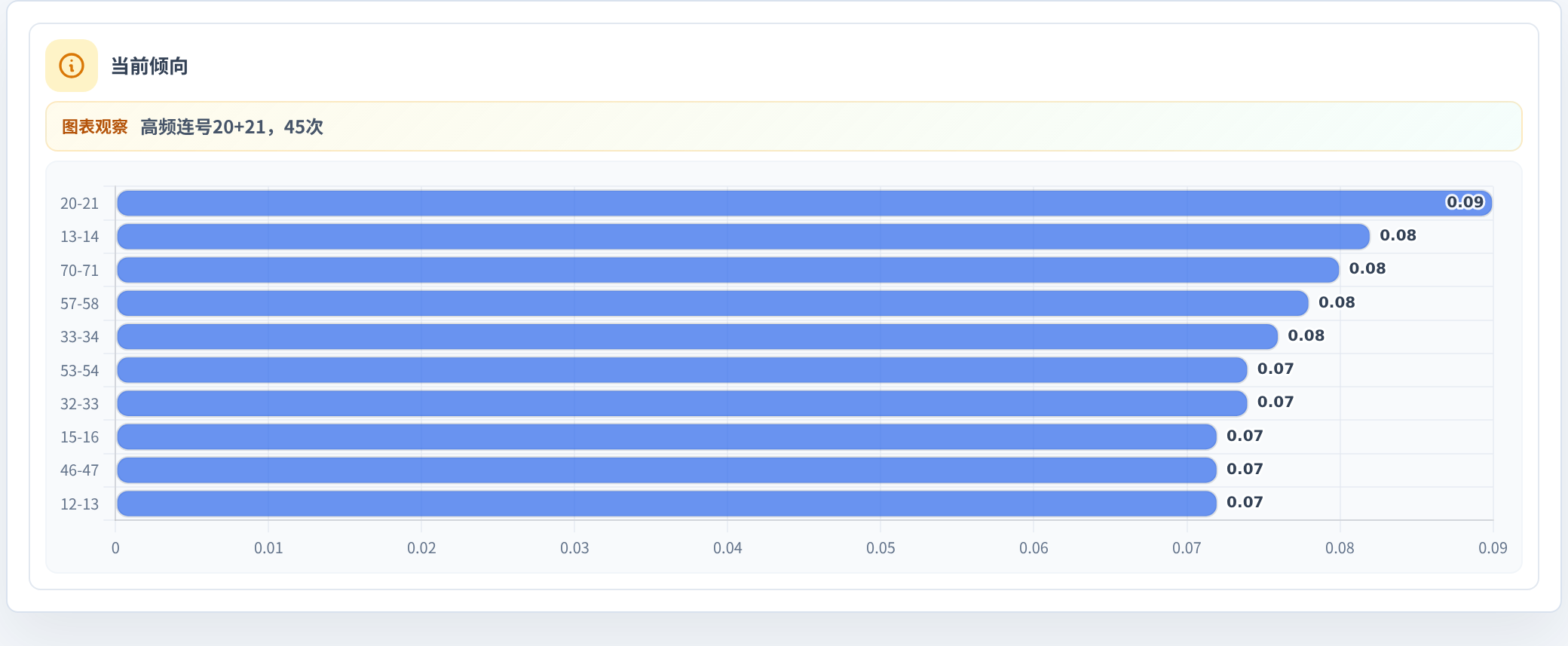The image size is (1568, 646).
Task: Click the 20-21 y-axis label
Action: pos(79,204)
